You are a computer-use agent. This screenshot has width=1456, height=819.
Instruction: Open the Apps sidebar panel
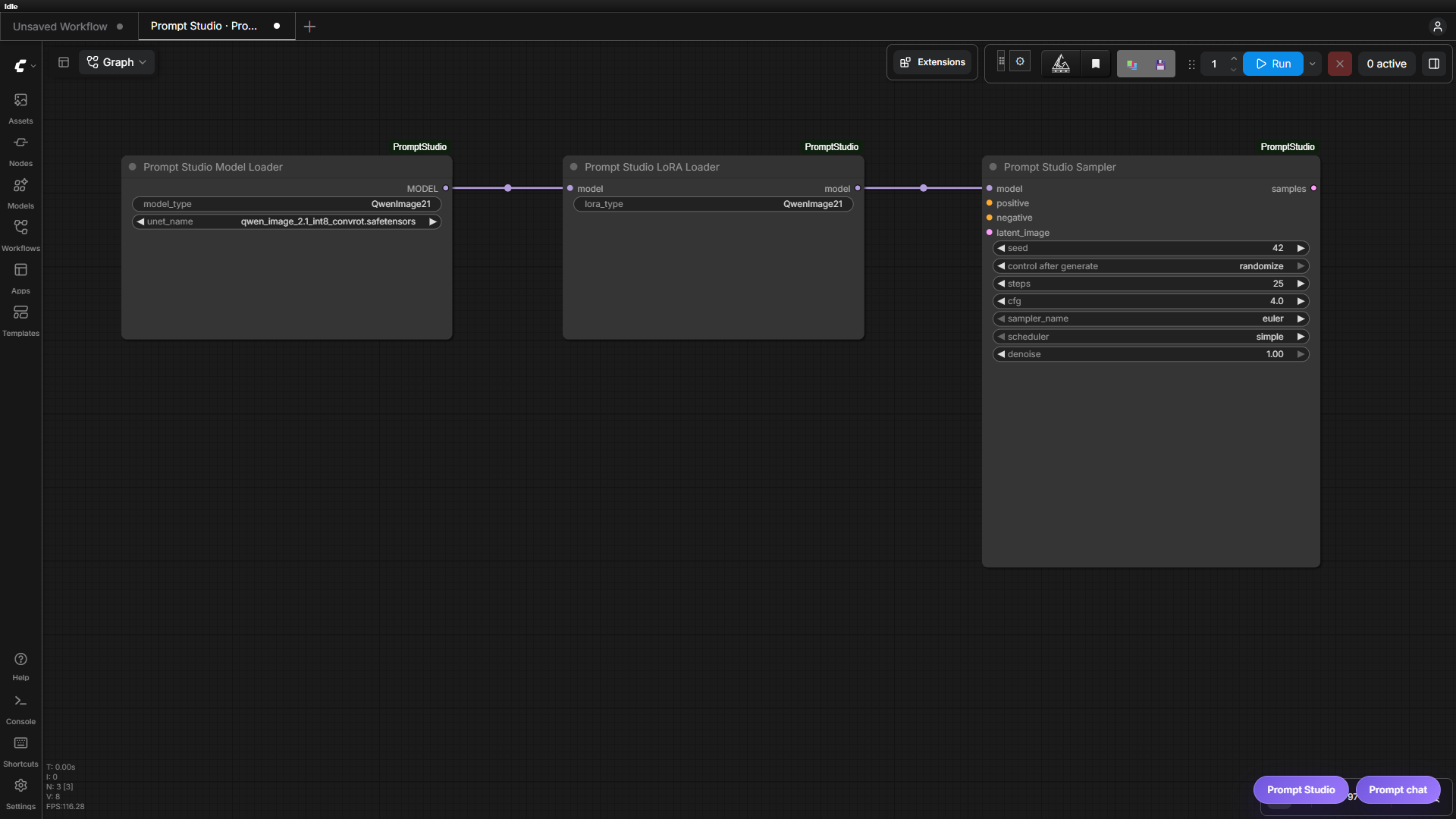pyautogui.click(x=20, y=278)
